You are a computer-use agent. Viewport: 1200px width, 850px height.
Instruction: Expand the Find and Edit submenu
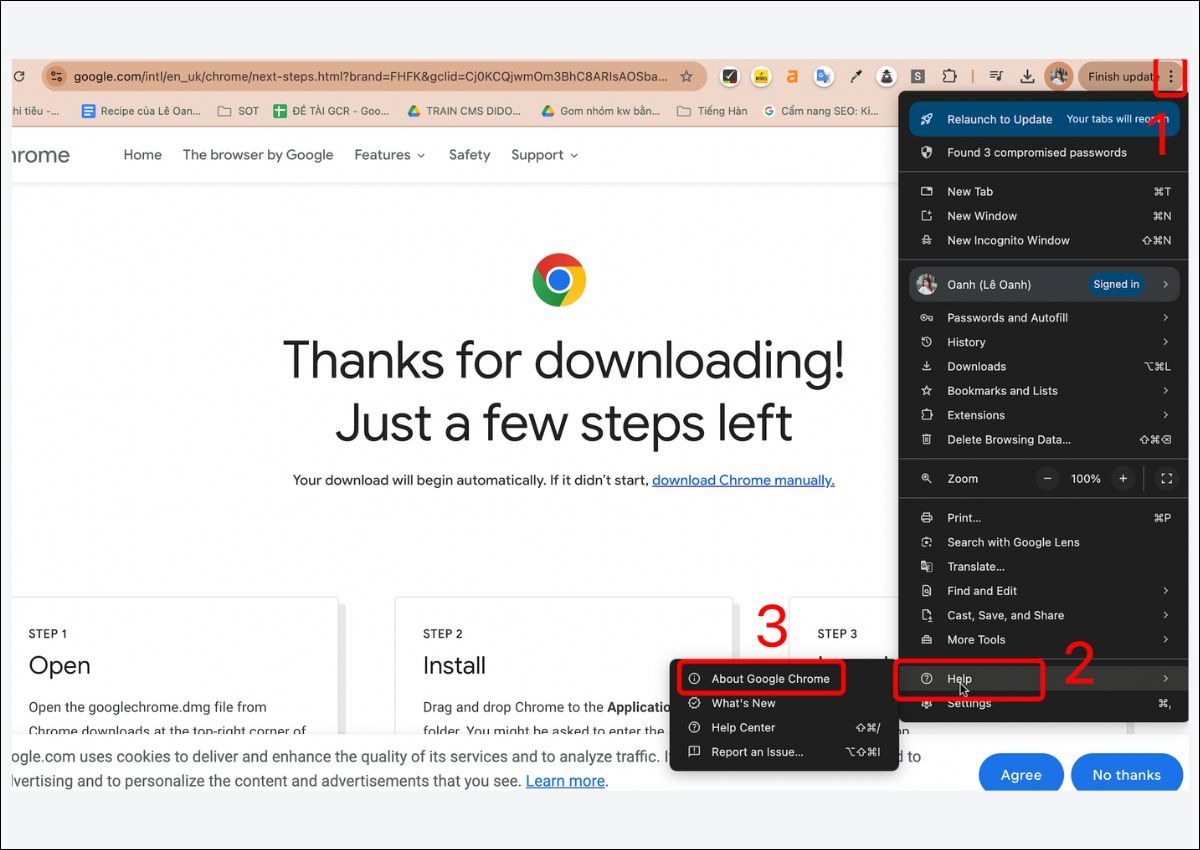(x=1044, y=591)
